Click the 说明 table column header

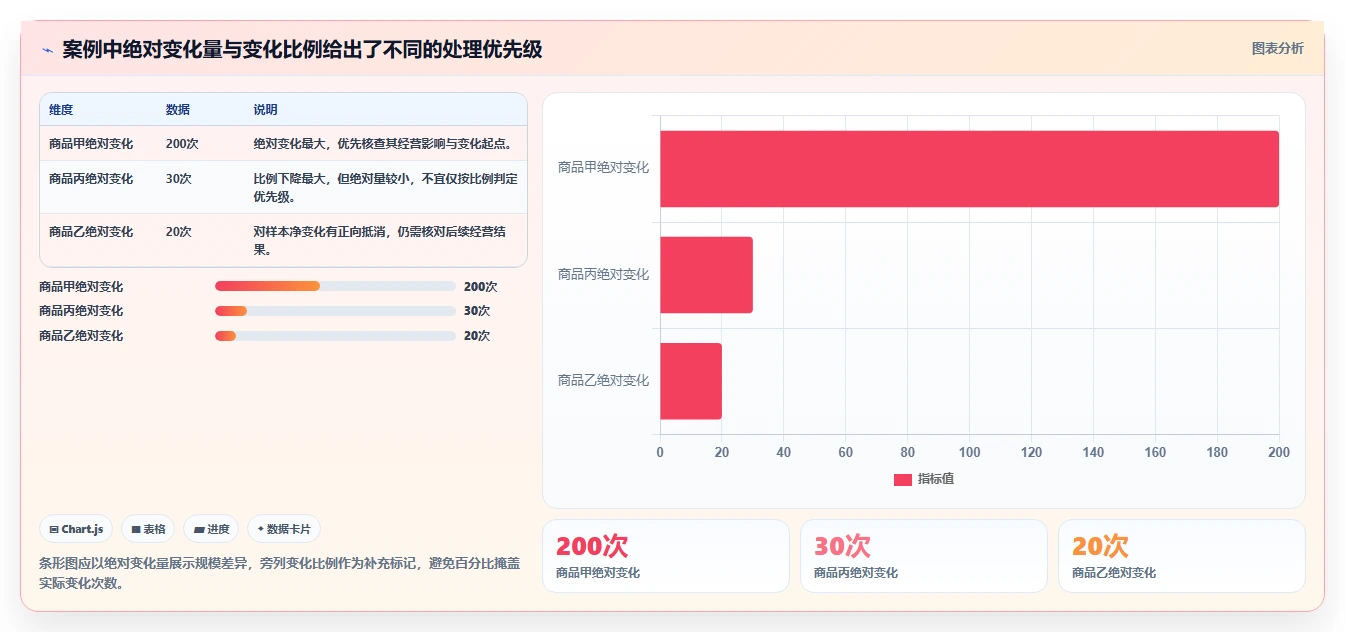click(x=265, y=110)
